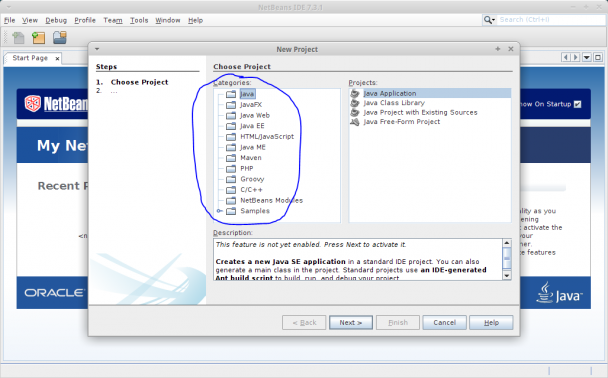Click the Next button
Viewport: 608px width, 378px height.
click(351, 323)
